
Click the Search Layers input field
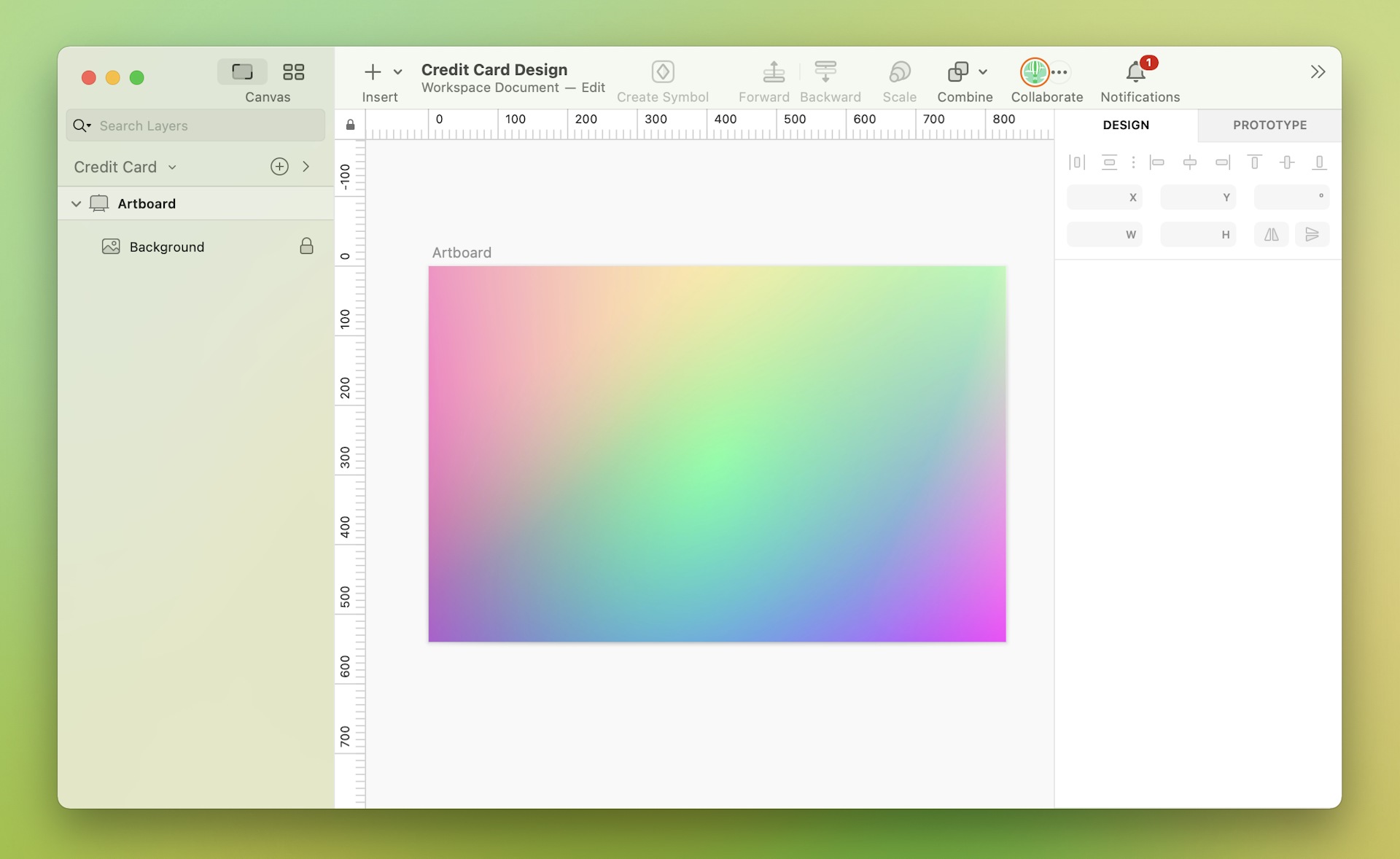pos(196,125)
